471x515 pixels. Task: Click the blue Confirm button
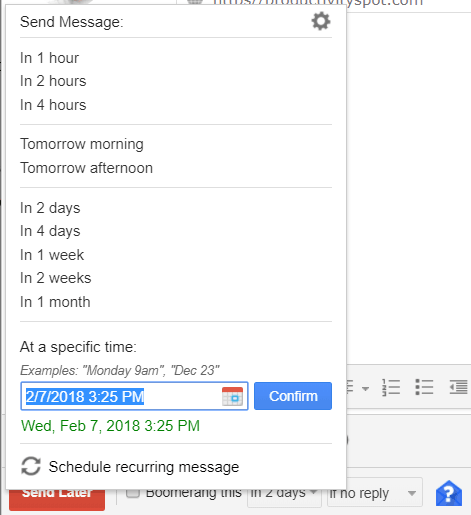293,396
